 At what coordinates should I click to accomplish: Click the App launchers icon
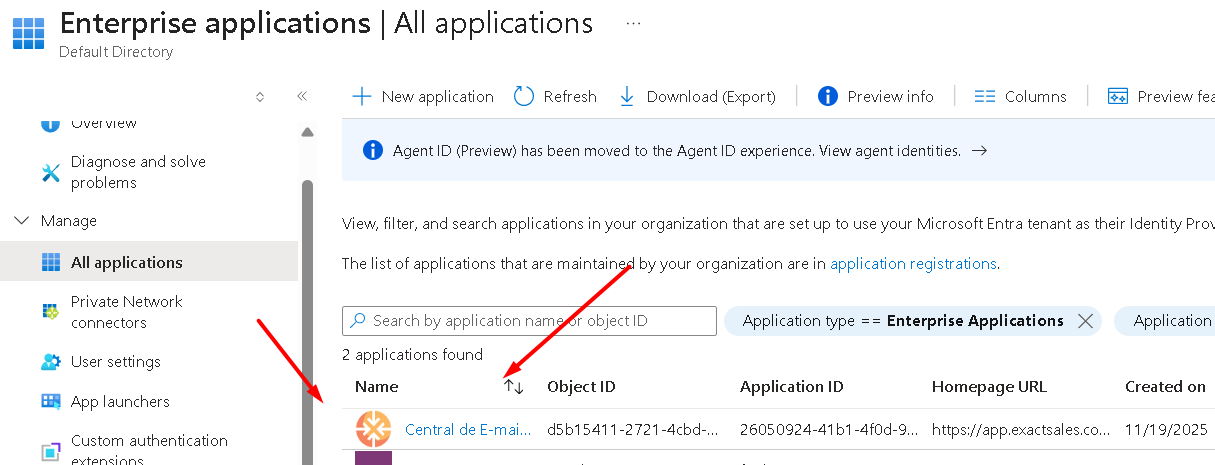(51, 401)
